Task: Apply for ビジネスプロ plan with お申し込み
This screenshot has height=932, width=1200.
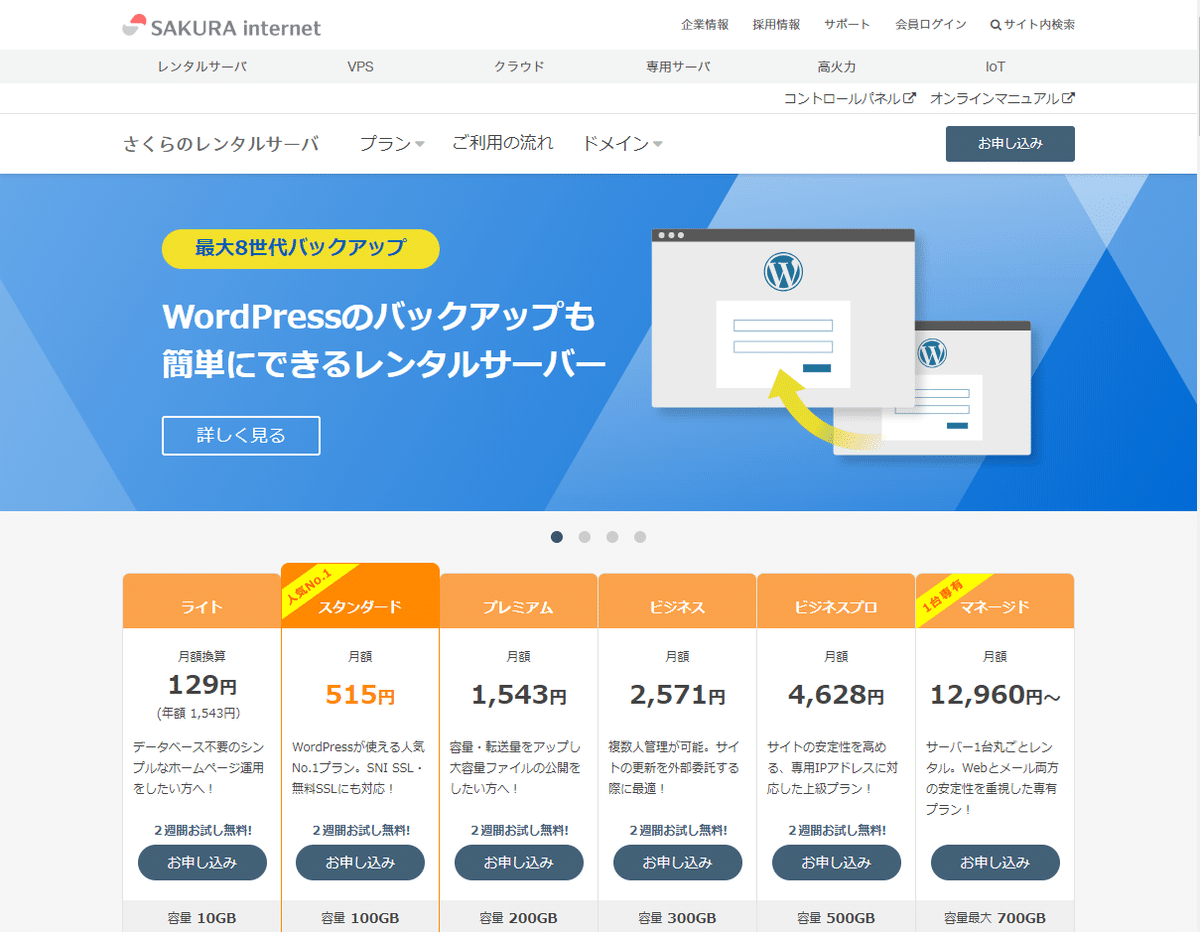Action: point(836,862)
